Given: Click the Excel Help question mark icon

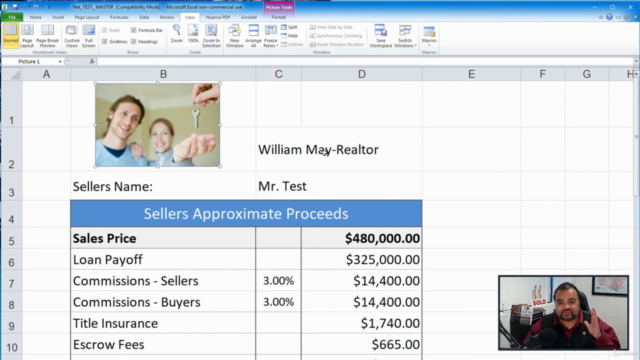Looking at the screenshot, I should point(609,17).
